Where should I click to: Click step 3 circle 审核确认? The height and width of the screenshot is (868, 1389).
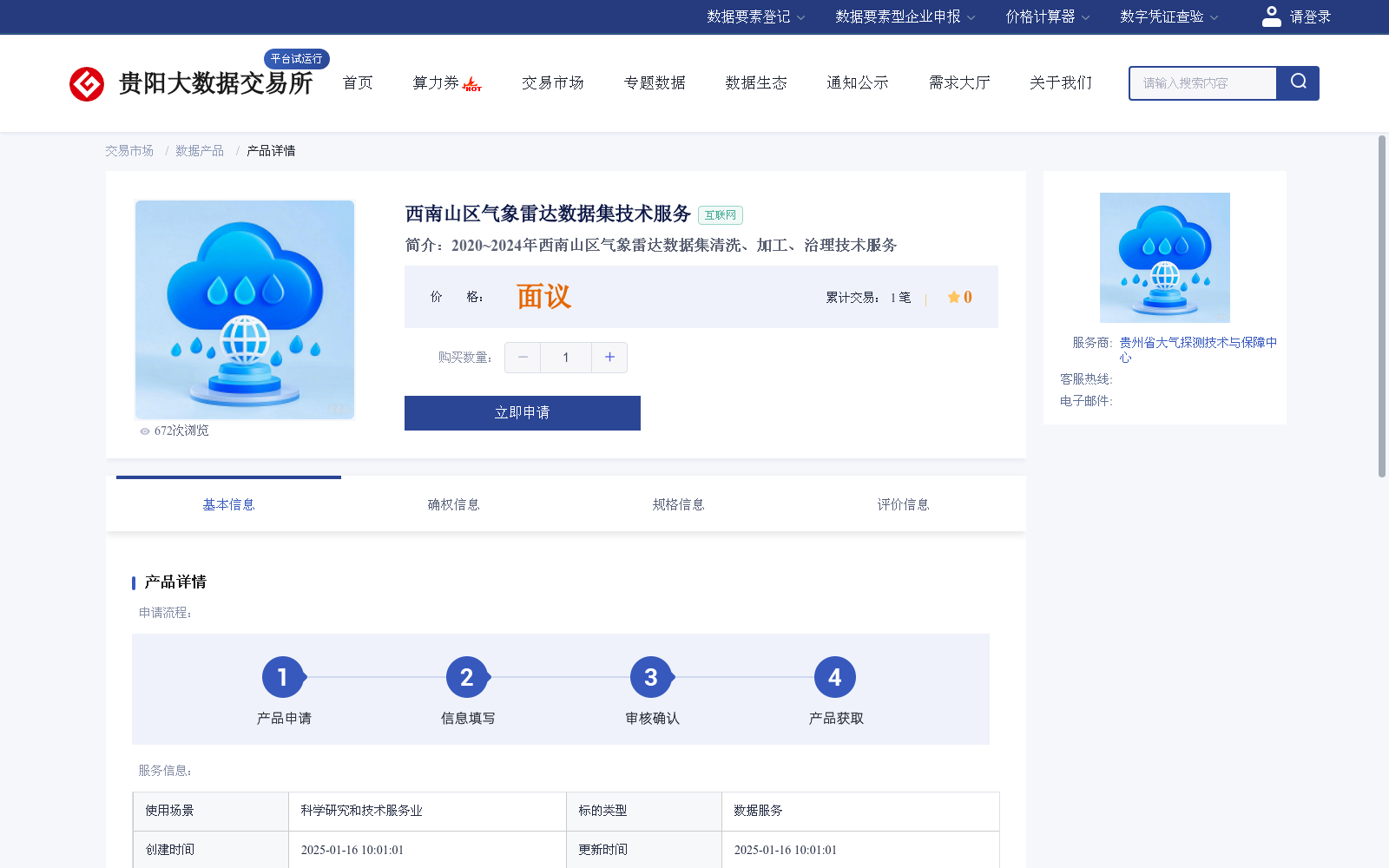[651, 677]
